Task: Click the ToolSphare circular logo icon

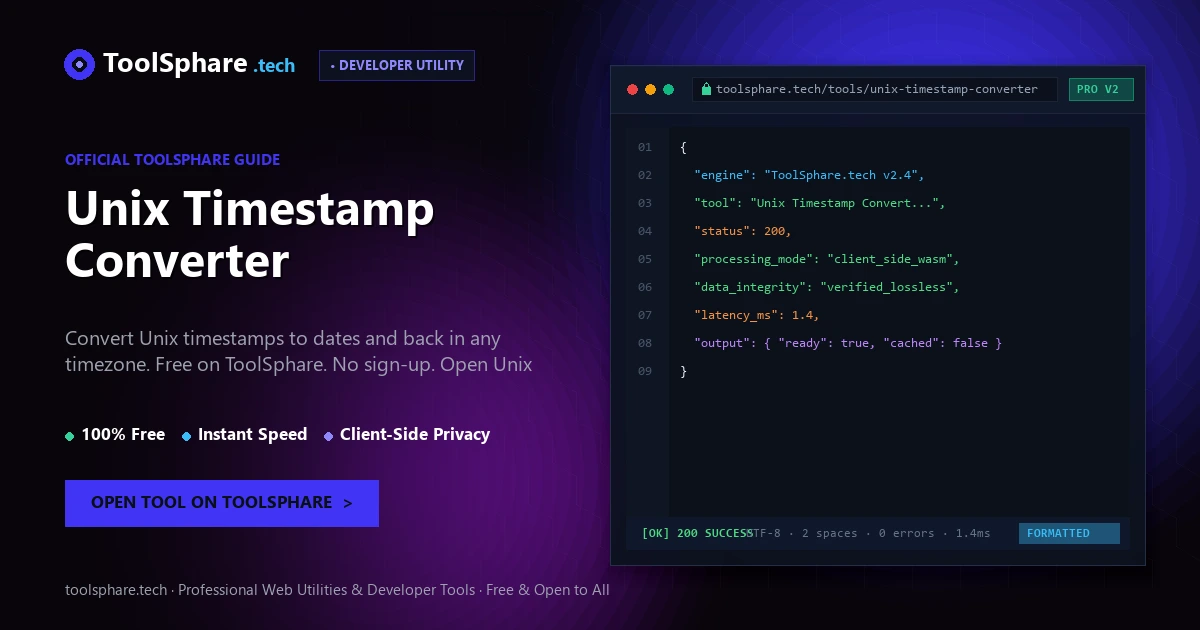Action: [79, 65]
